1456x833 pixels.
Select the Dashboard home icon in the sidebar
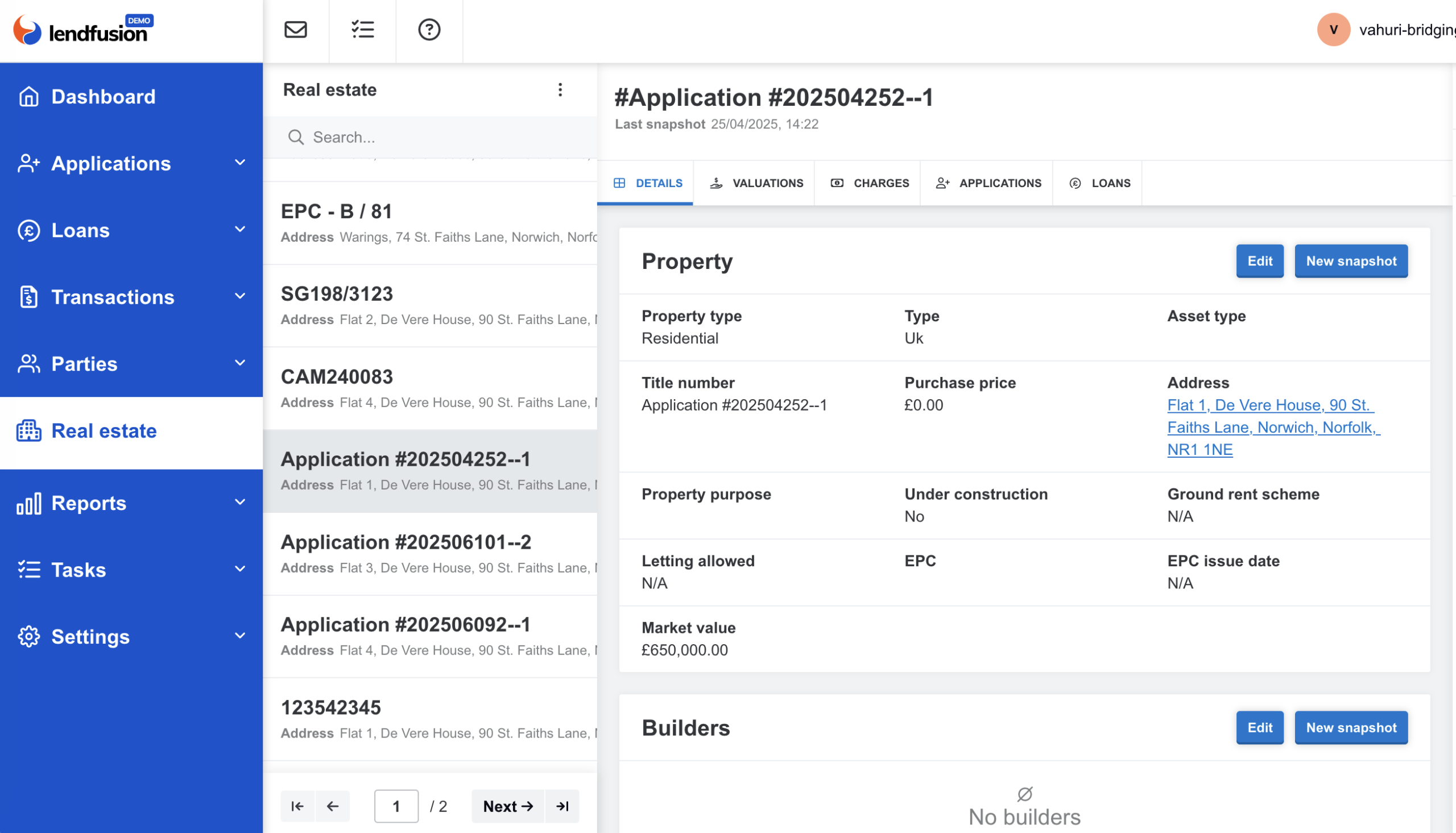pos(28,96)
